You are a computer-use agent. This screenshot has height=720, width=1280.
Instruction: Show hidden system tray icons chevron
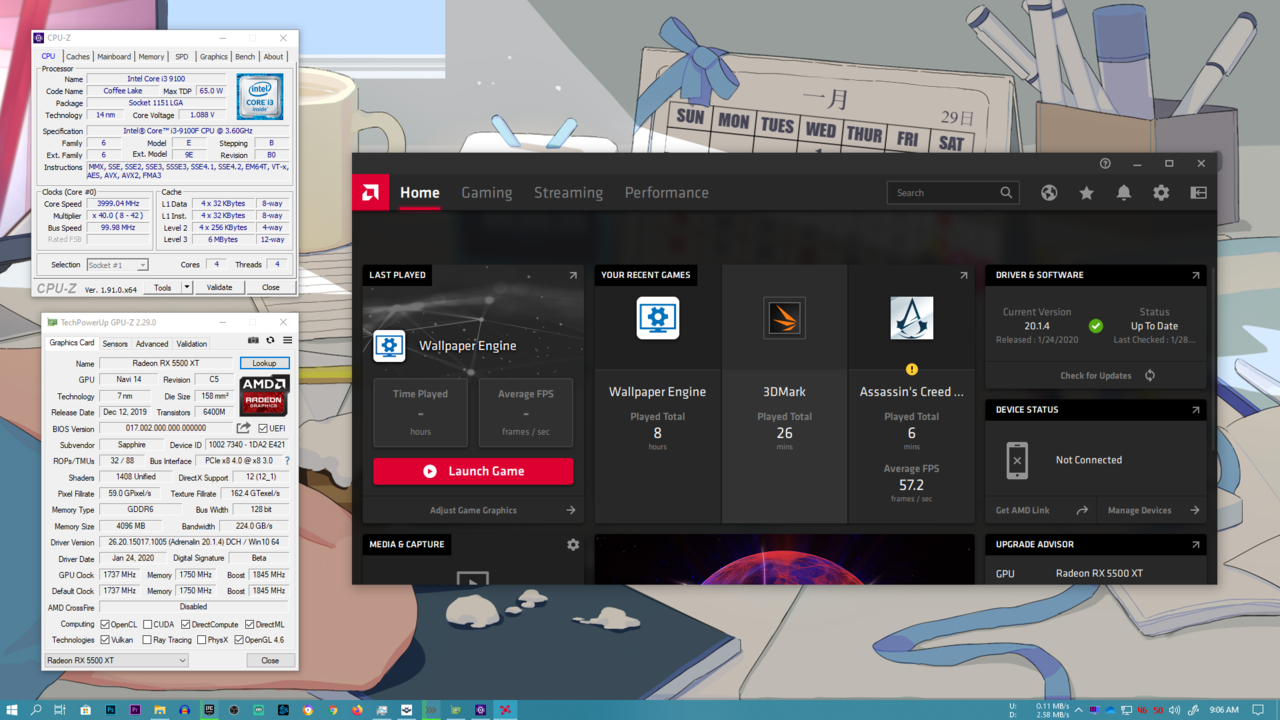pos(1078,710)
